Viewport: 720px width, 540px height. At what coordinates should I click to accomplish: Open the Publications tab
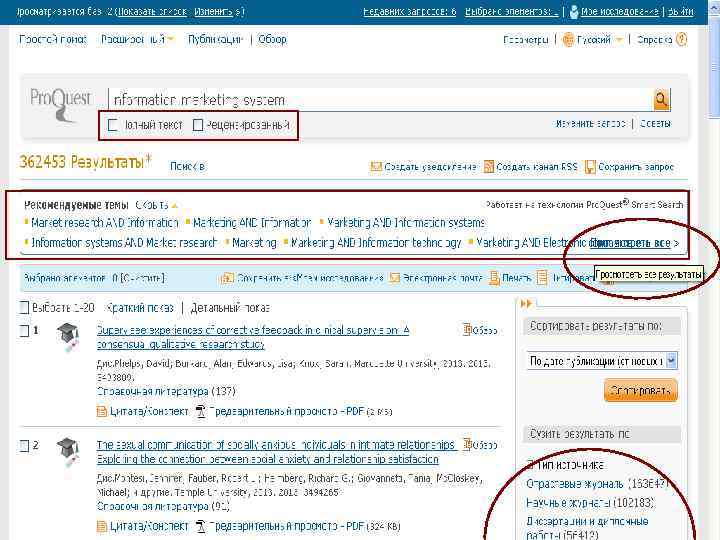(x=215, y=39)
